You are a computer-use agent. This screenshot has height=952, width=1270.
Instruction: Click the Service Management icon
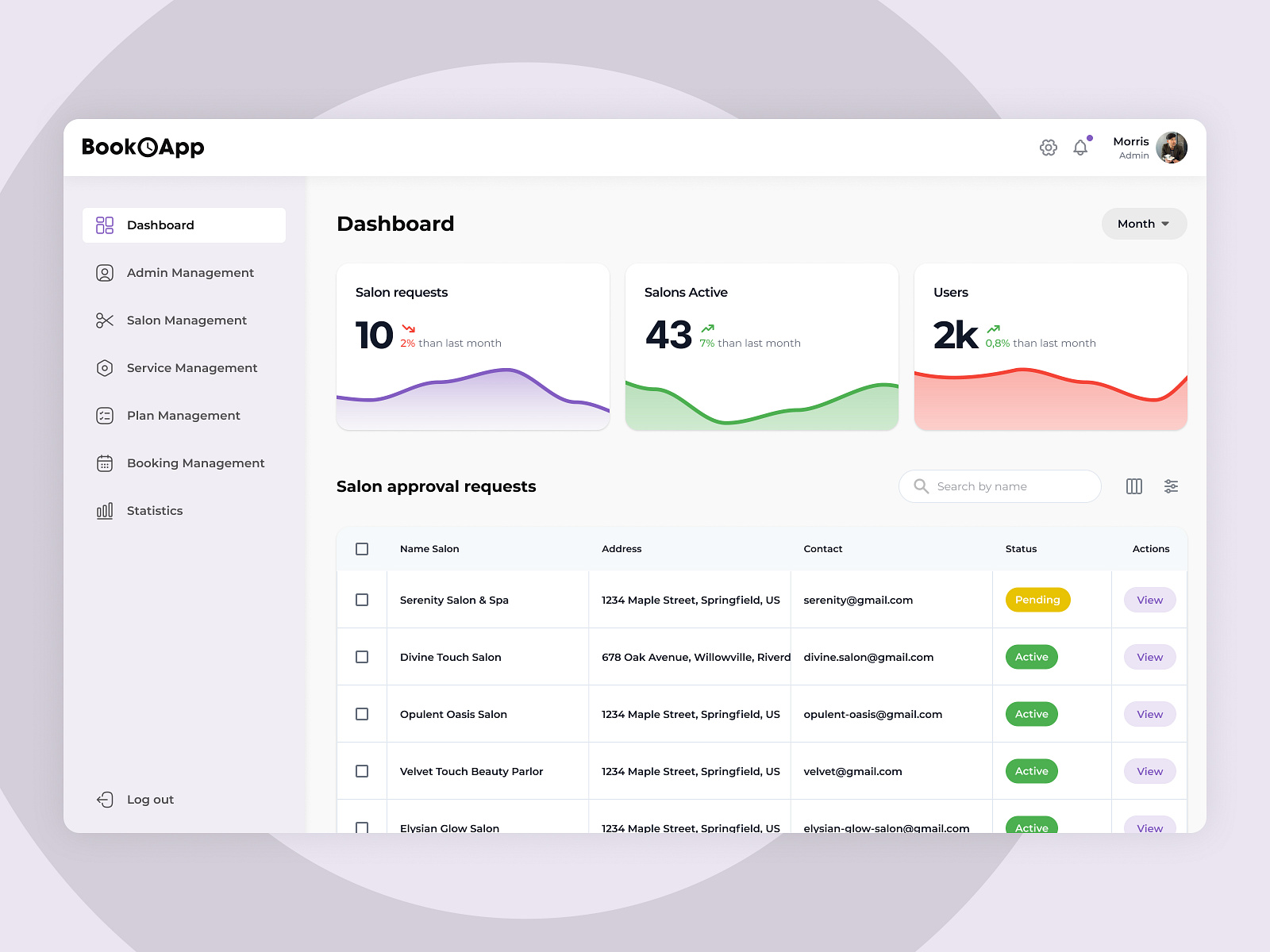pyautogui.click(x=105, y=367)
